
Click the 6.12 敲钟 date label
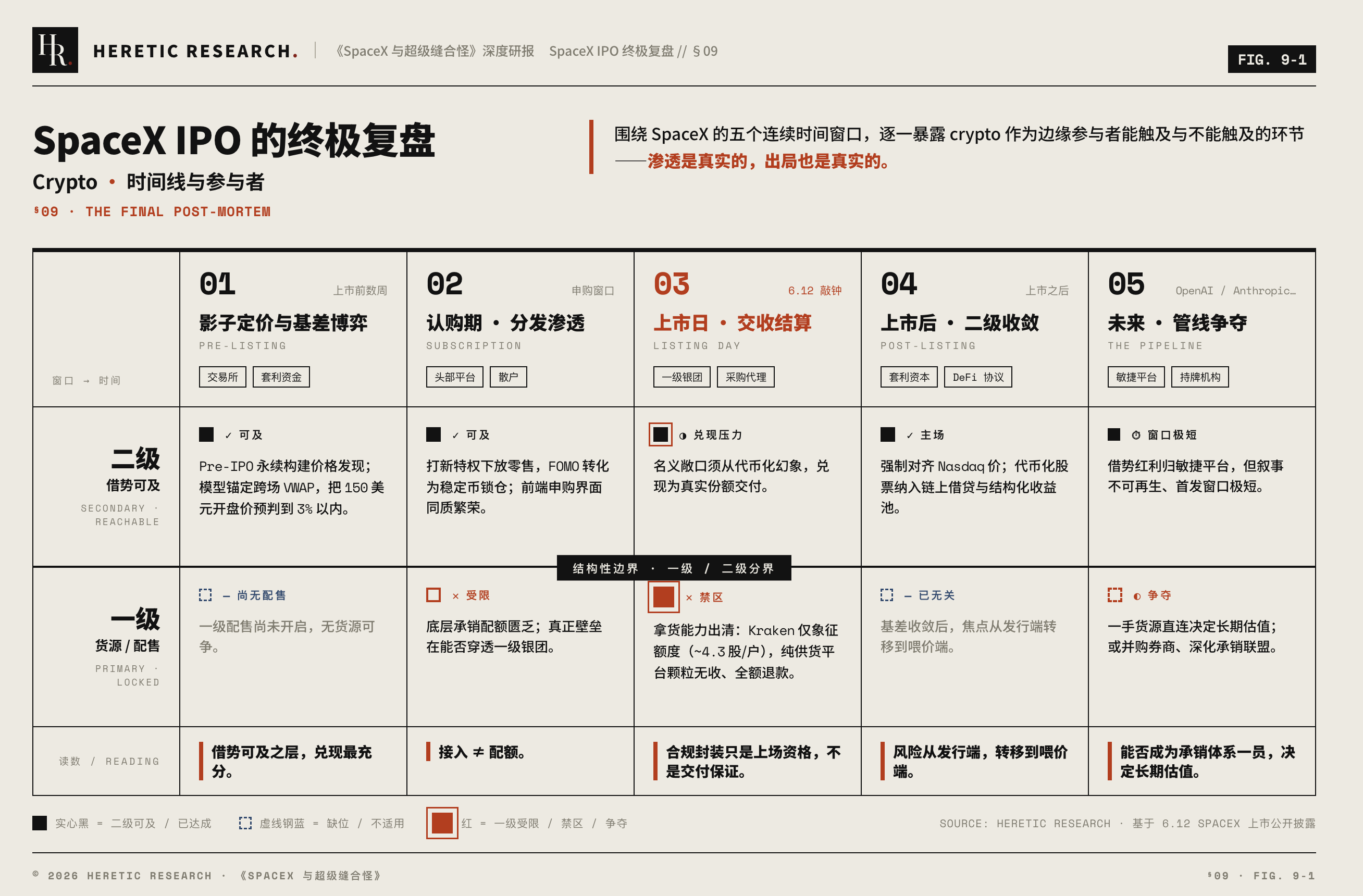pyautogui.click(x=814, y=291)
